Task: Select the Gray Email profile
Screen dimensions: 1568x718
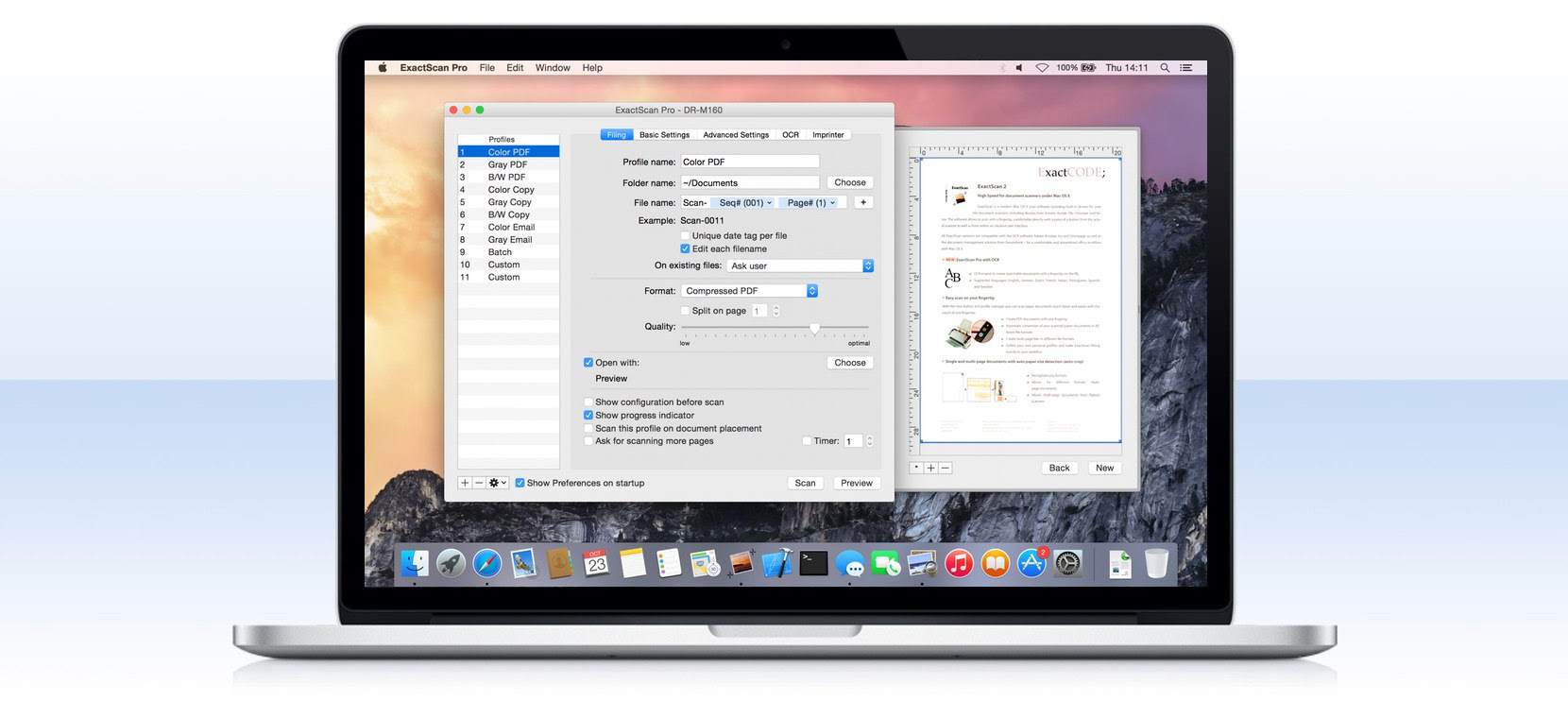Action: [508, 240]
